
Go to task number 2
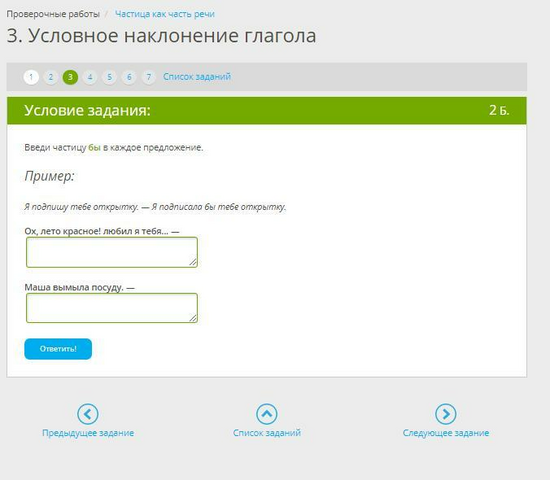tap(51, 77)
